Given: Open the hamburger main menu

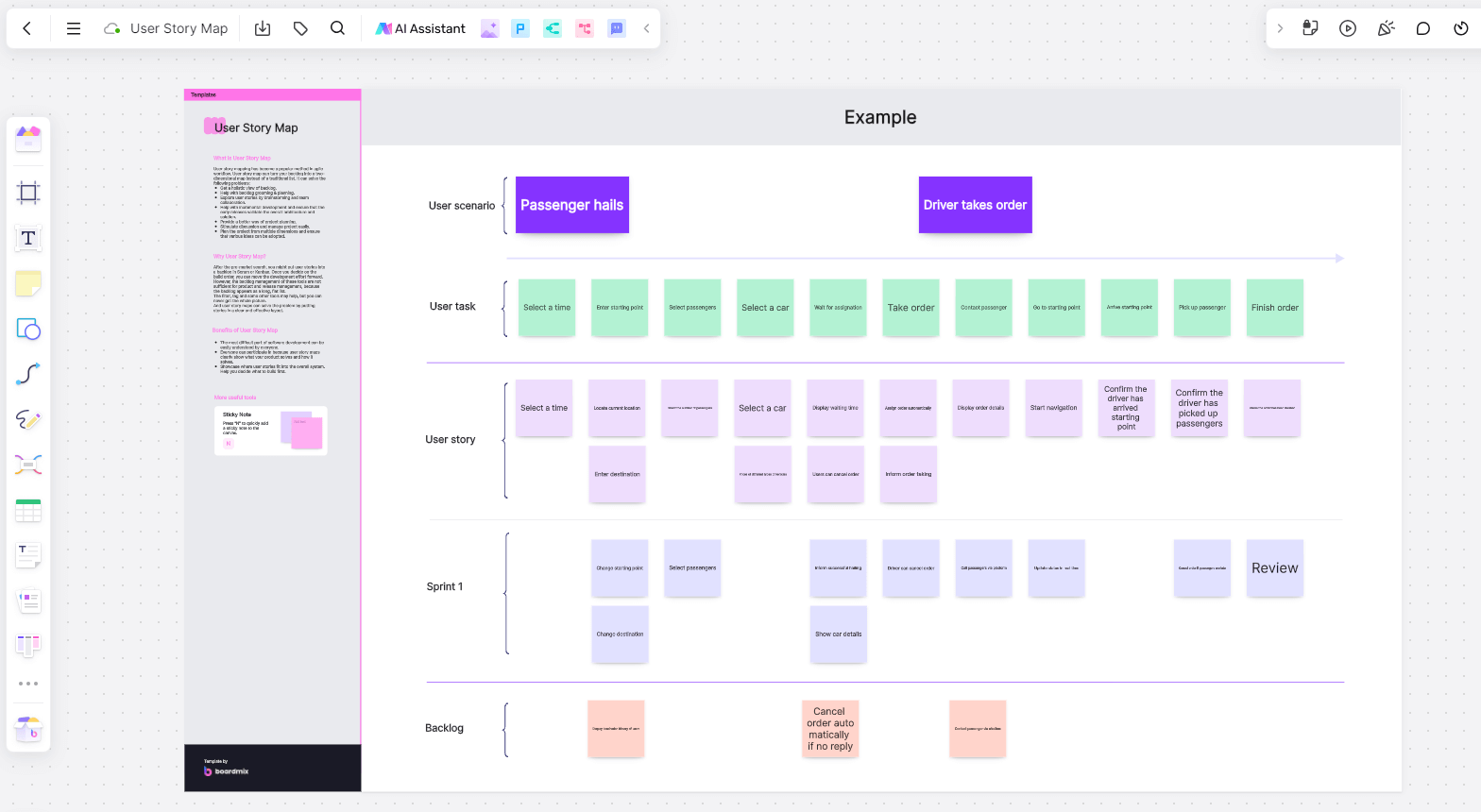Looking at the screenshot, I should click(x=73, y=28).
